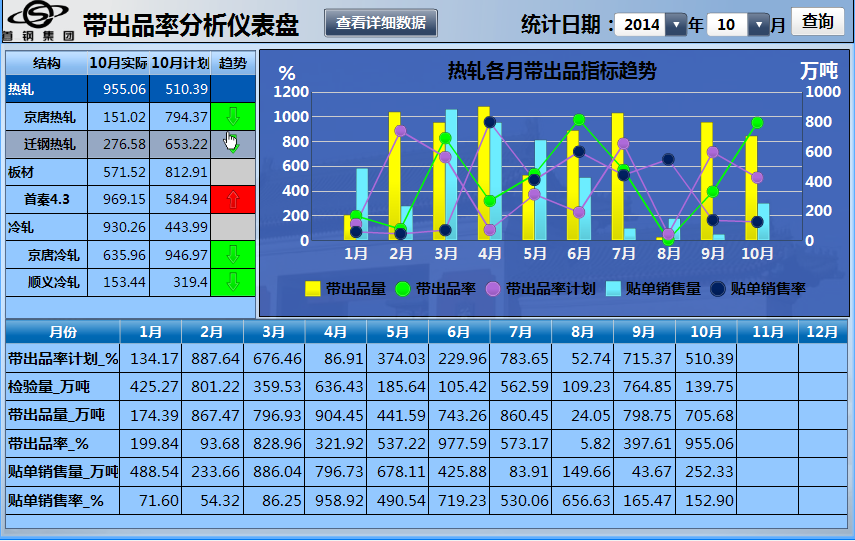Click the 趋势 column header
Screen dimensions: 855x541
point(233,63)
